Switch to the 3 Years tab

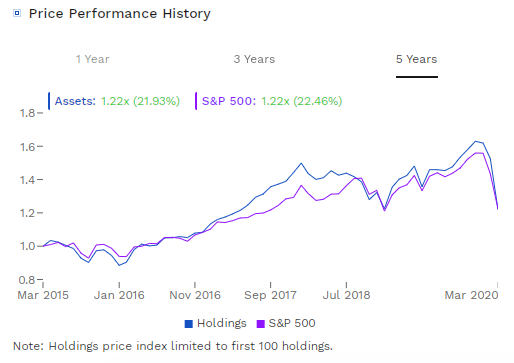[x=254, y=59]
